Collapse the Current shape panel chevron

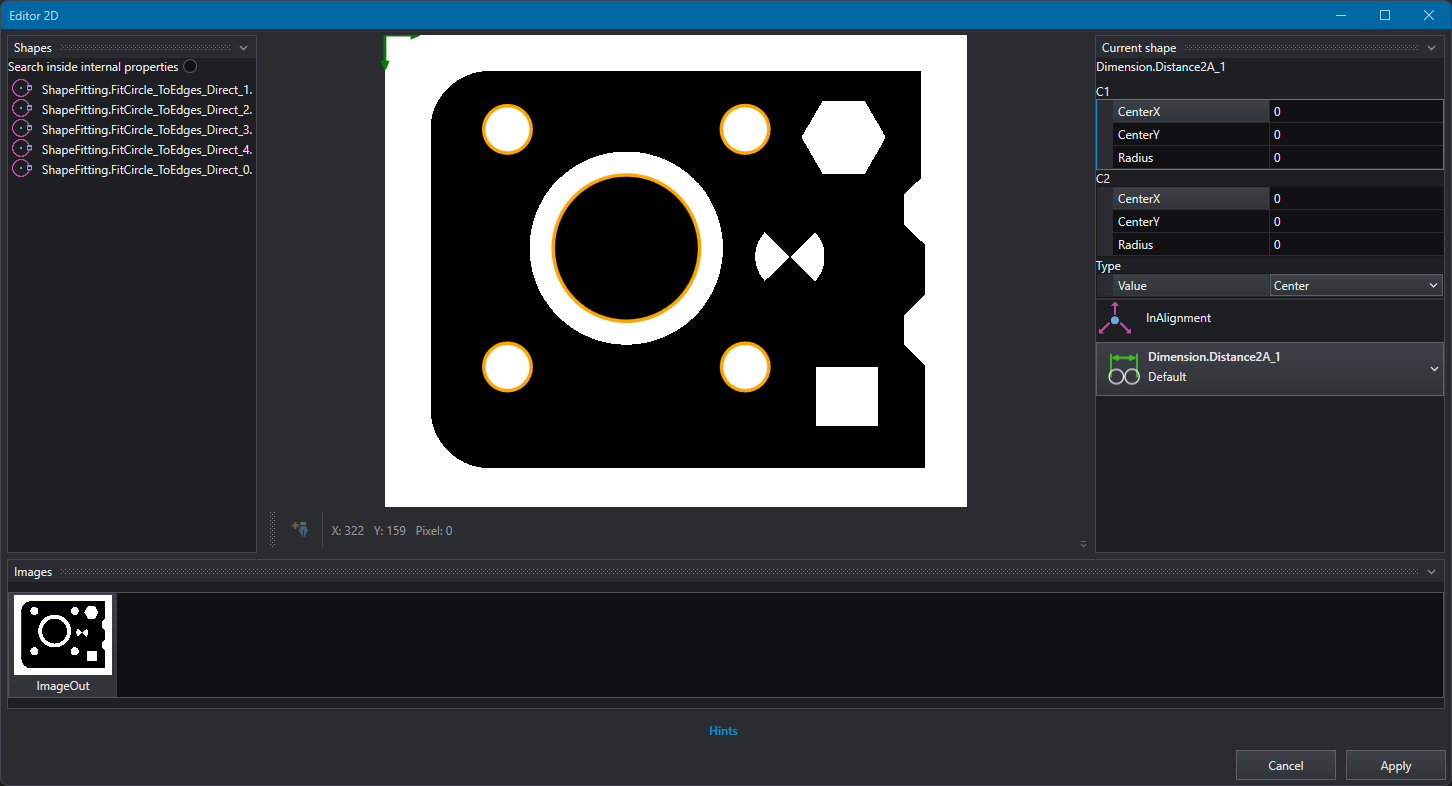pyautogui.click(x=1431, y=48)
